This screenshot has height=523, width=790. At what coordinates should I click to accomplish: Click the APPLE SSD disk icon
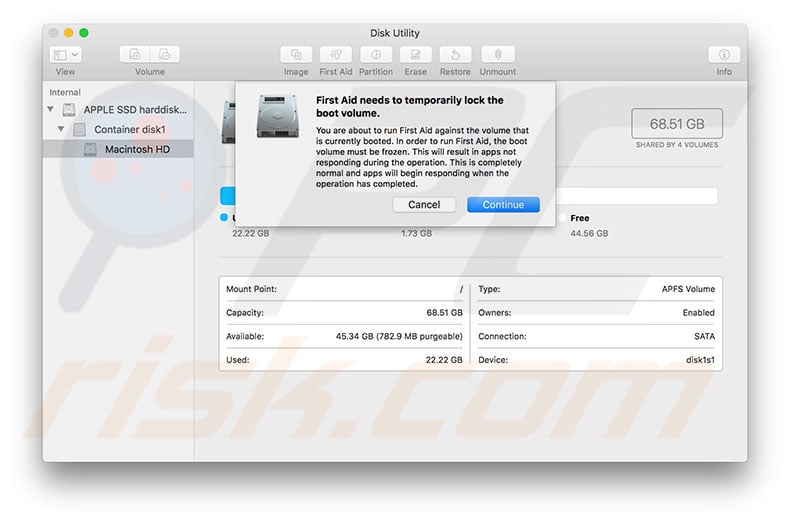pos(69,109)
